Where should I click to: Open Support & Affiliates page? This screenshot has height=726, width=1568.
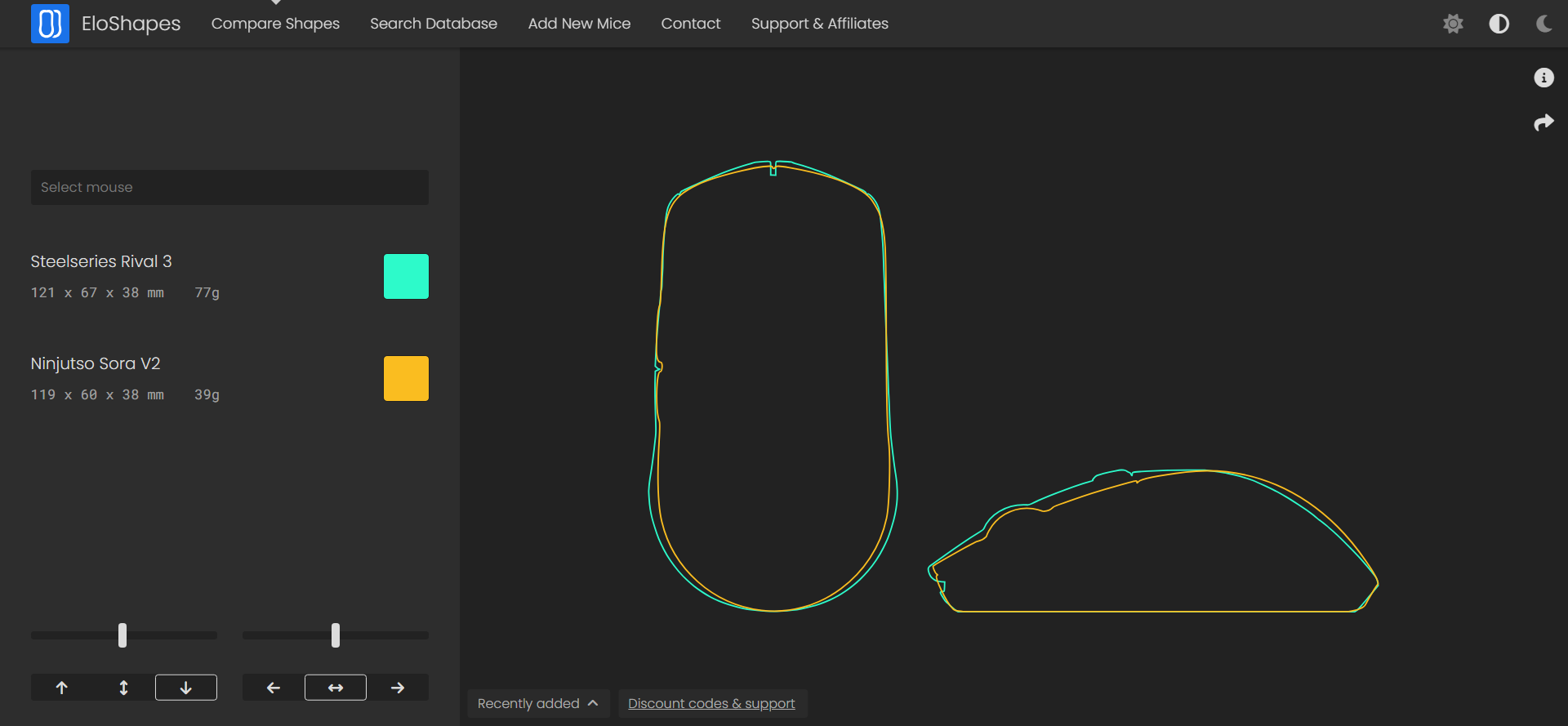tap(820, 24)
